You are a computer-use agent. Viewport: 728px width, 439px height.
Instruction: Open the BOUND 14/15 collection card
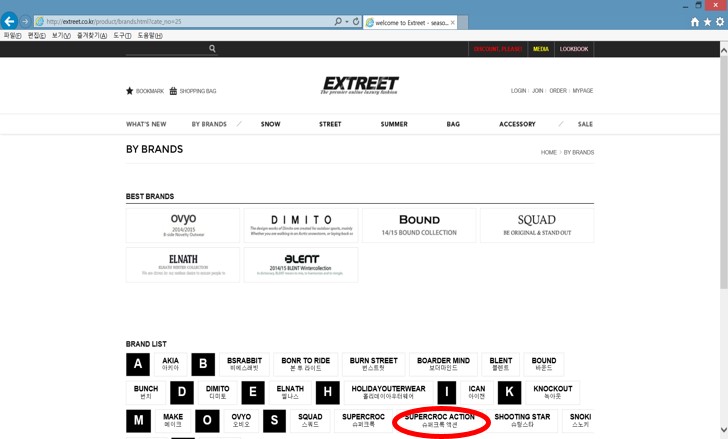pyautogui.click(x=419, y=226)
